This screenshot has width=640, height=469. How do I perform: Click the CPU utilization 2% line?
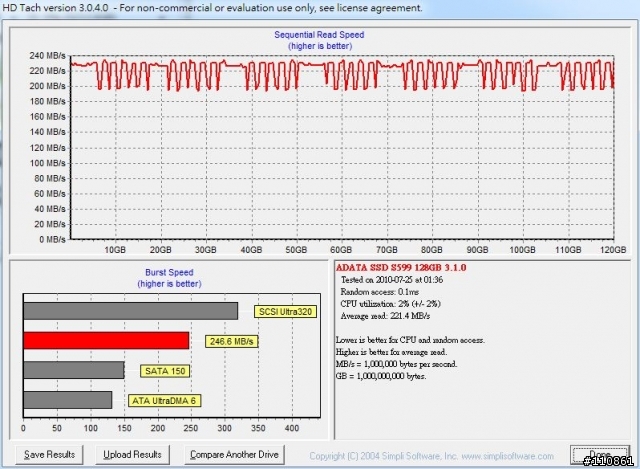(390, 304)
